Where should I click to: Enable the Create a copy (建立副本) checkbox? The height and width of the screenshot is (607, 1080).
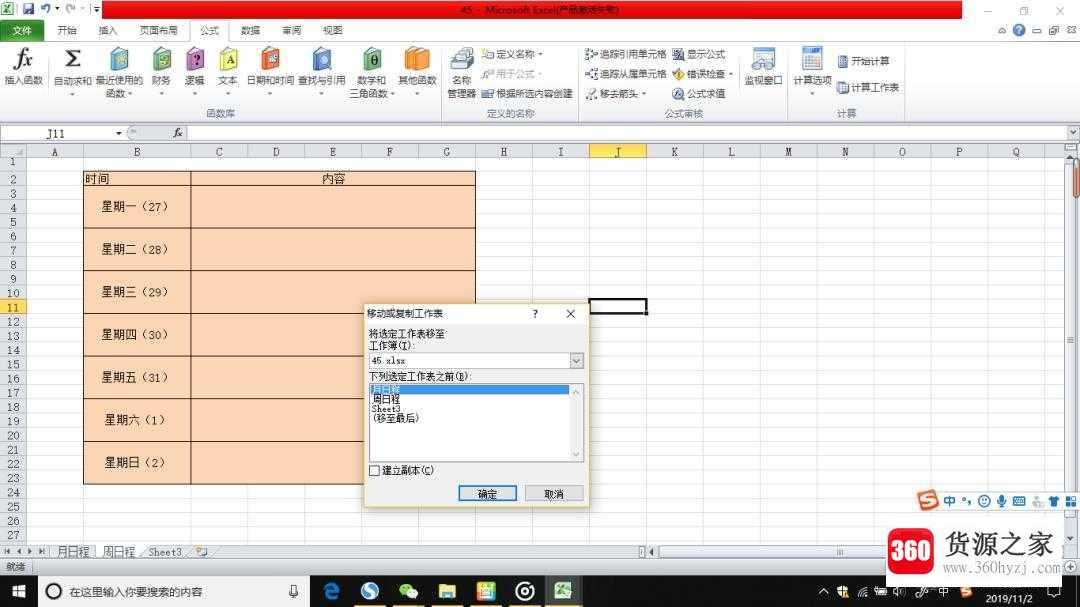pyautogui.click(x=375, y=471)
